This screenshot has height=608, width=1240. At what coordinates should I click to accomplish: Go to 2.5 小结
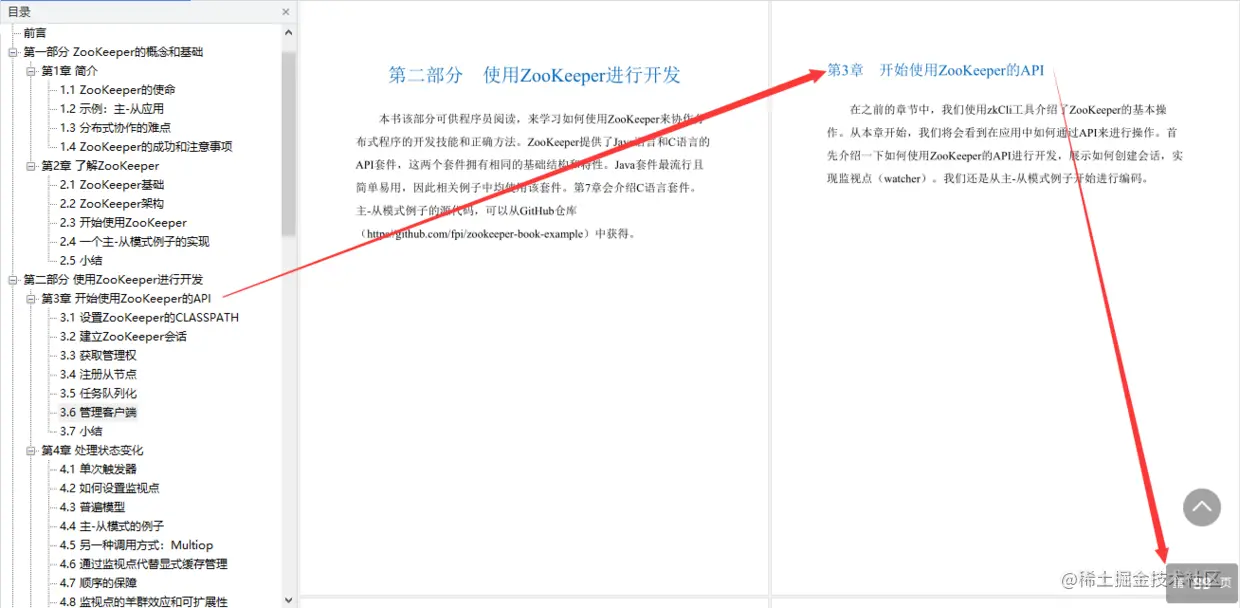[81, 261]
